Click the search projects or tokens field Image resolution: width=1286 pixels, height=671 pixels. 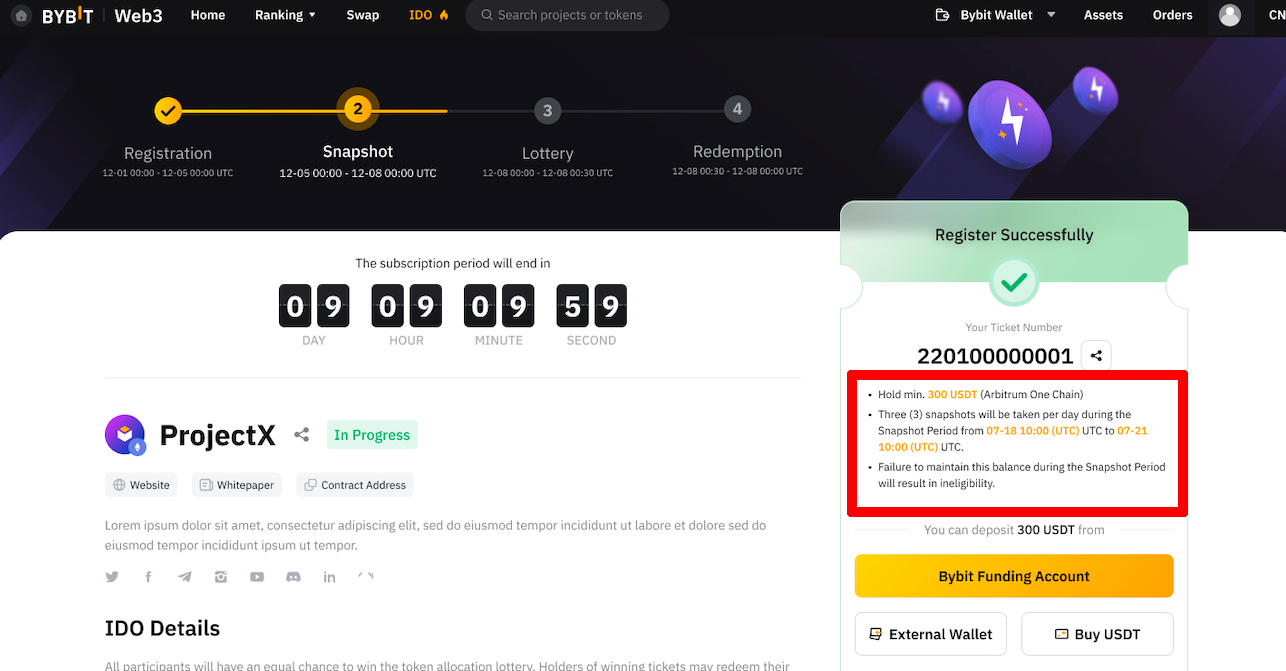click(x=567, y=15)
